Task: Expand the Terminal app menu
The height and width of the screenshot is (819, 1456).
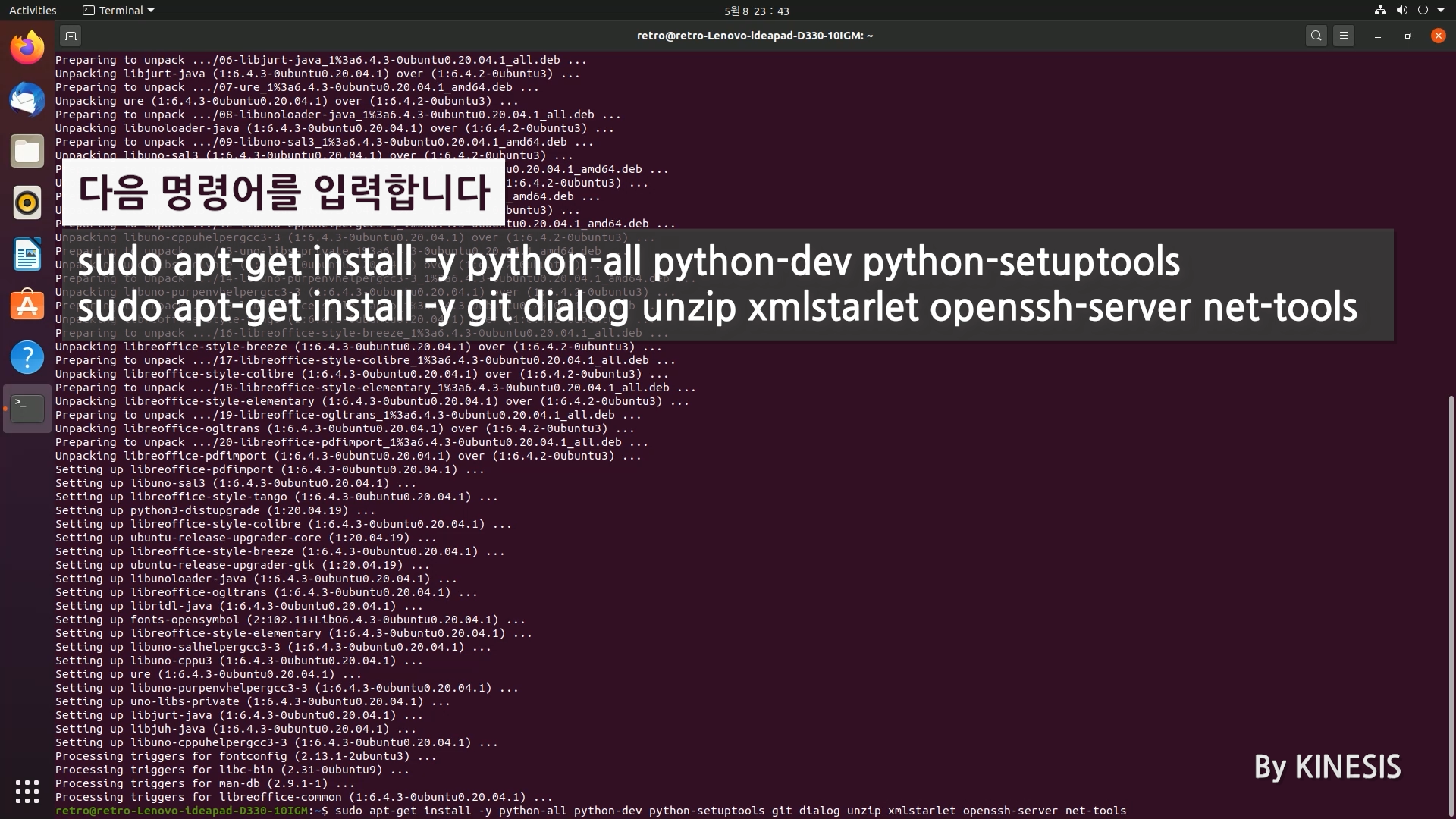Action: tap(118, 11)
